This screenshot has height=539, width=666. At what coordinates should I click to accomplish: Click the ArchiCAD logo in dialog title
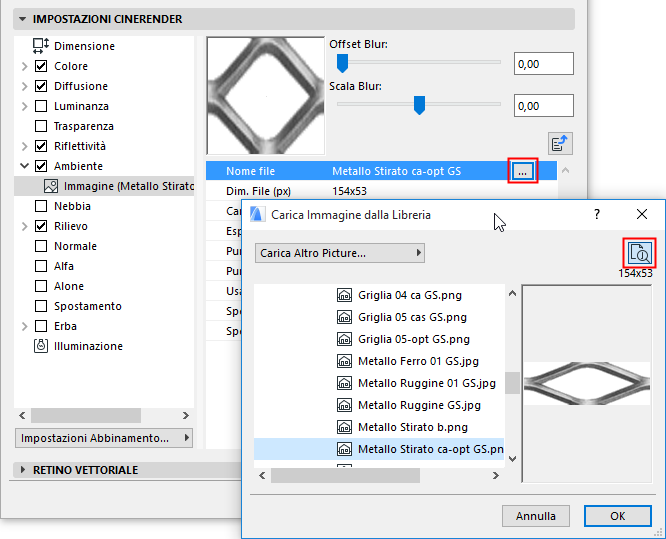[257, 214]
